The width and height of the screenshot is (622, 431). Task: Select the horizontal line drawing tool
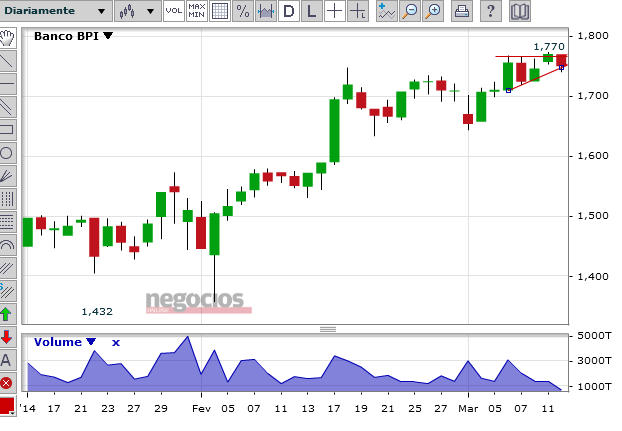pos(7,84)
